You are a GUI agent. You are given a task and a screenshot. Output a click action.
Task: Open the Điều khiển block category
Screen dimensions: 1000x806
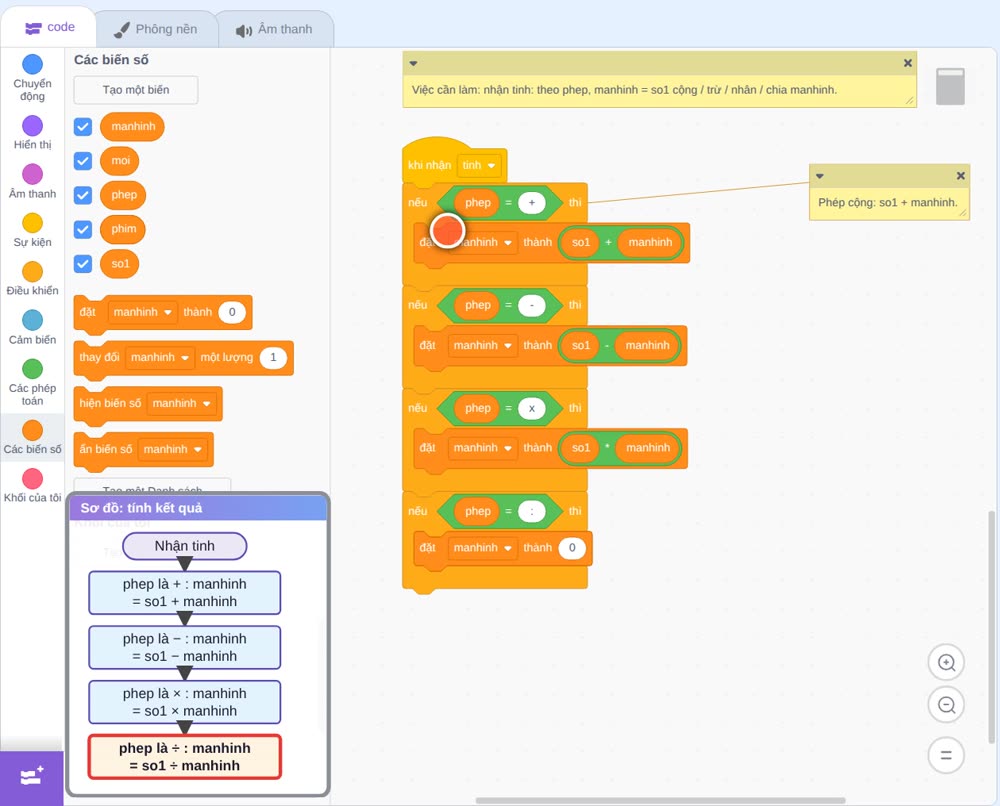(x=32, y=279)
